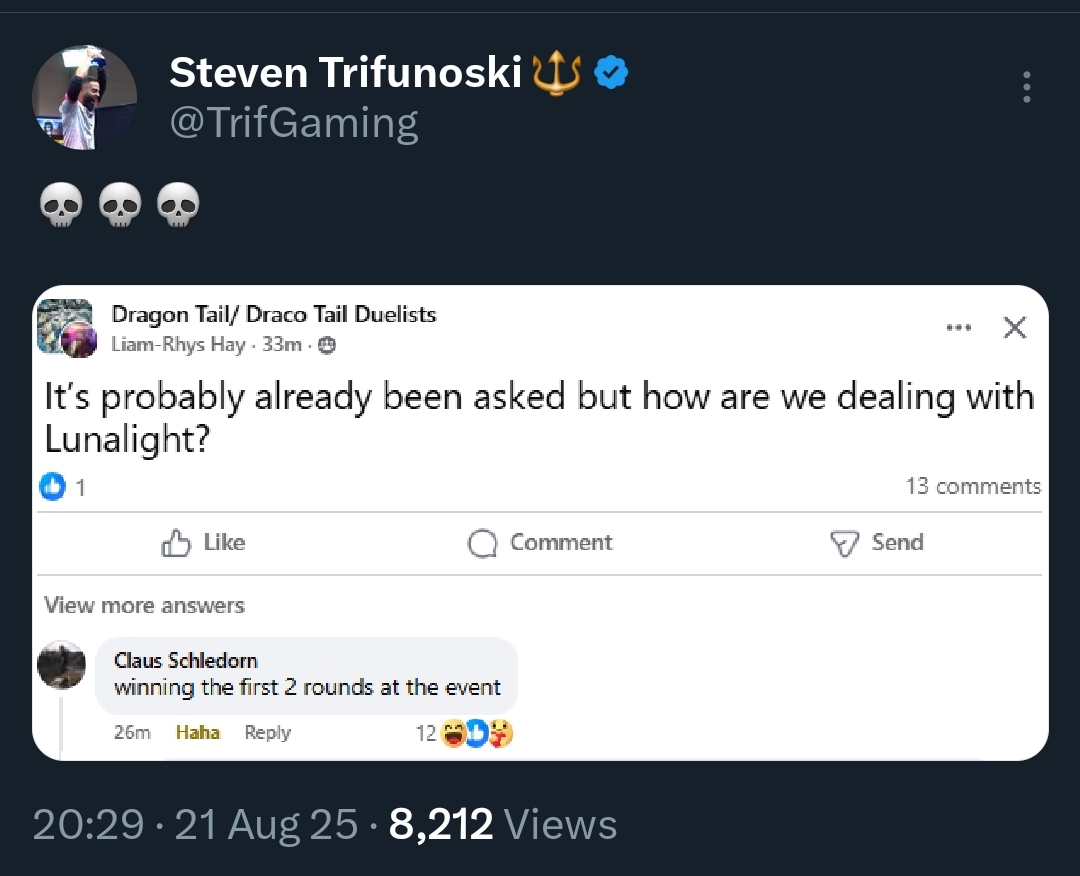Screen dimensions: 1080x876
Task: Click the Comment button under the post
Action: pyautogui.click(x=540, y=543)
